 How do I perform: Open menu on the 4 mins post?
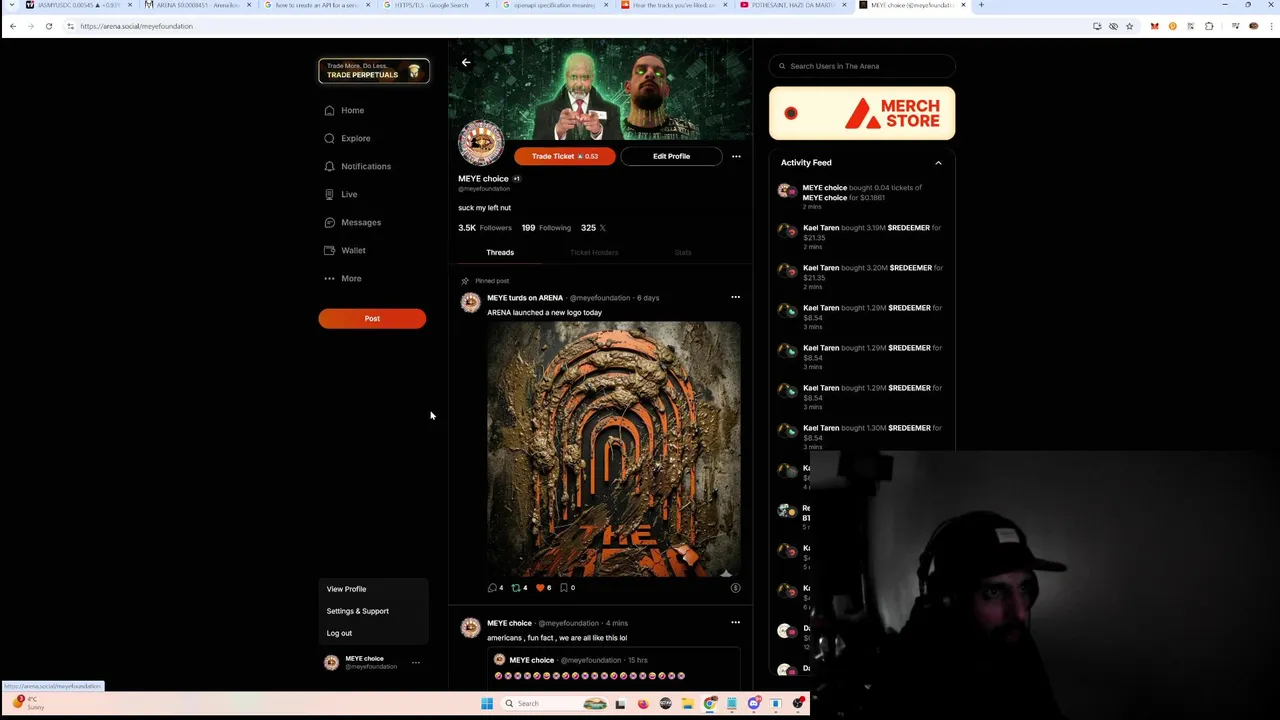[735, 622]
